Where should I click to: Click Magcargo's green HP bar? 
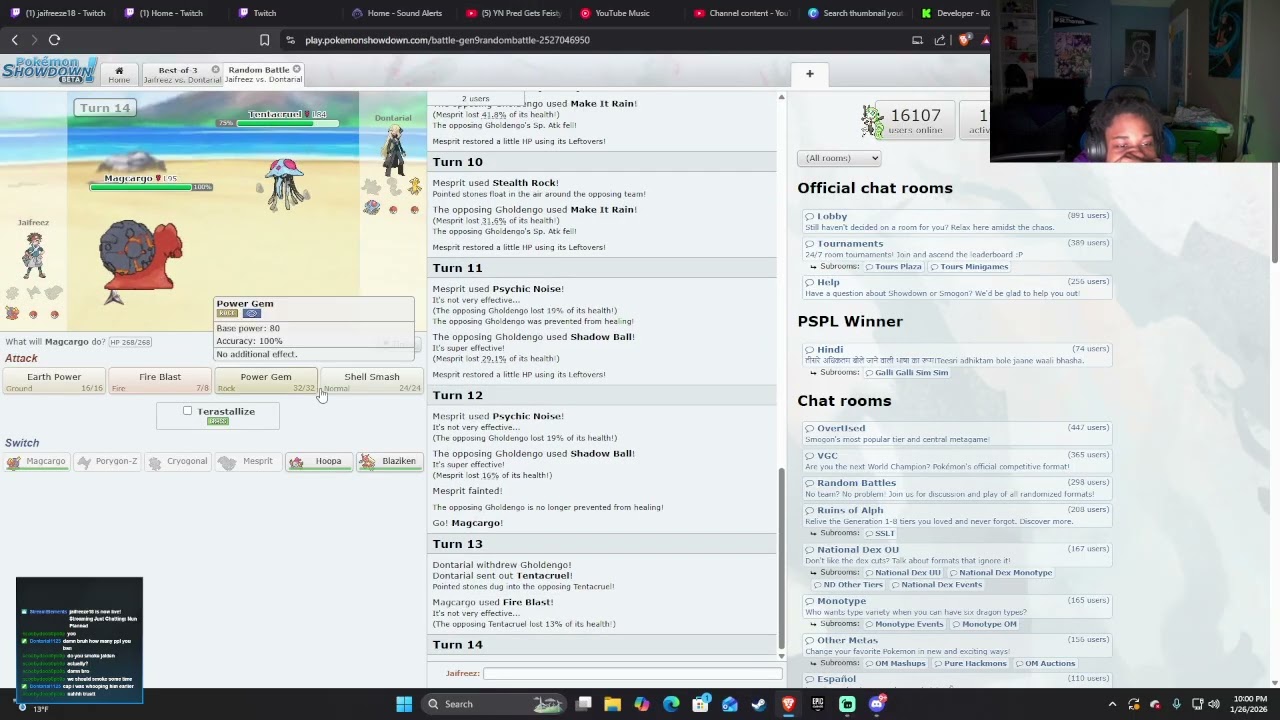pyautogui.click(x=140, y=187)
